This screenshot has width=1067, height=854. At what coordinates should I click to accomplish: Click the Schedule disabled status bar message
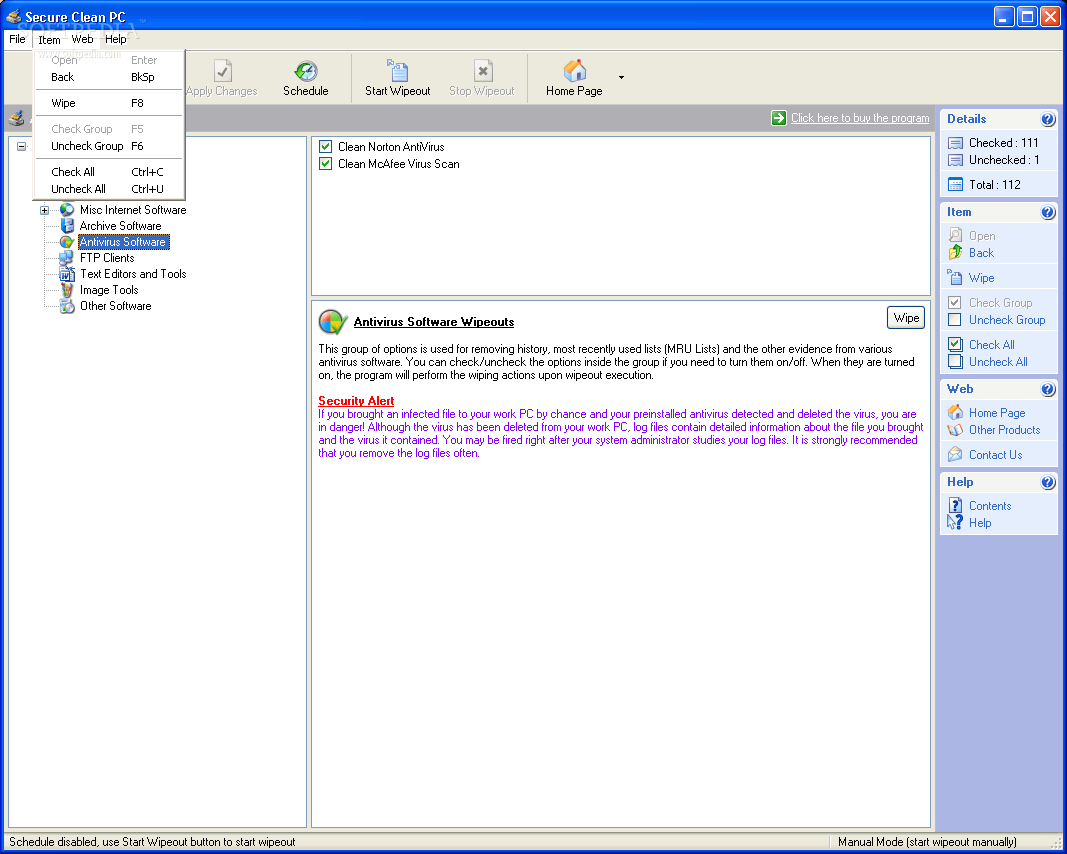coord(152,842)
